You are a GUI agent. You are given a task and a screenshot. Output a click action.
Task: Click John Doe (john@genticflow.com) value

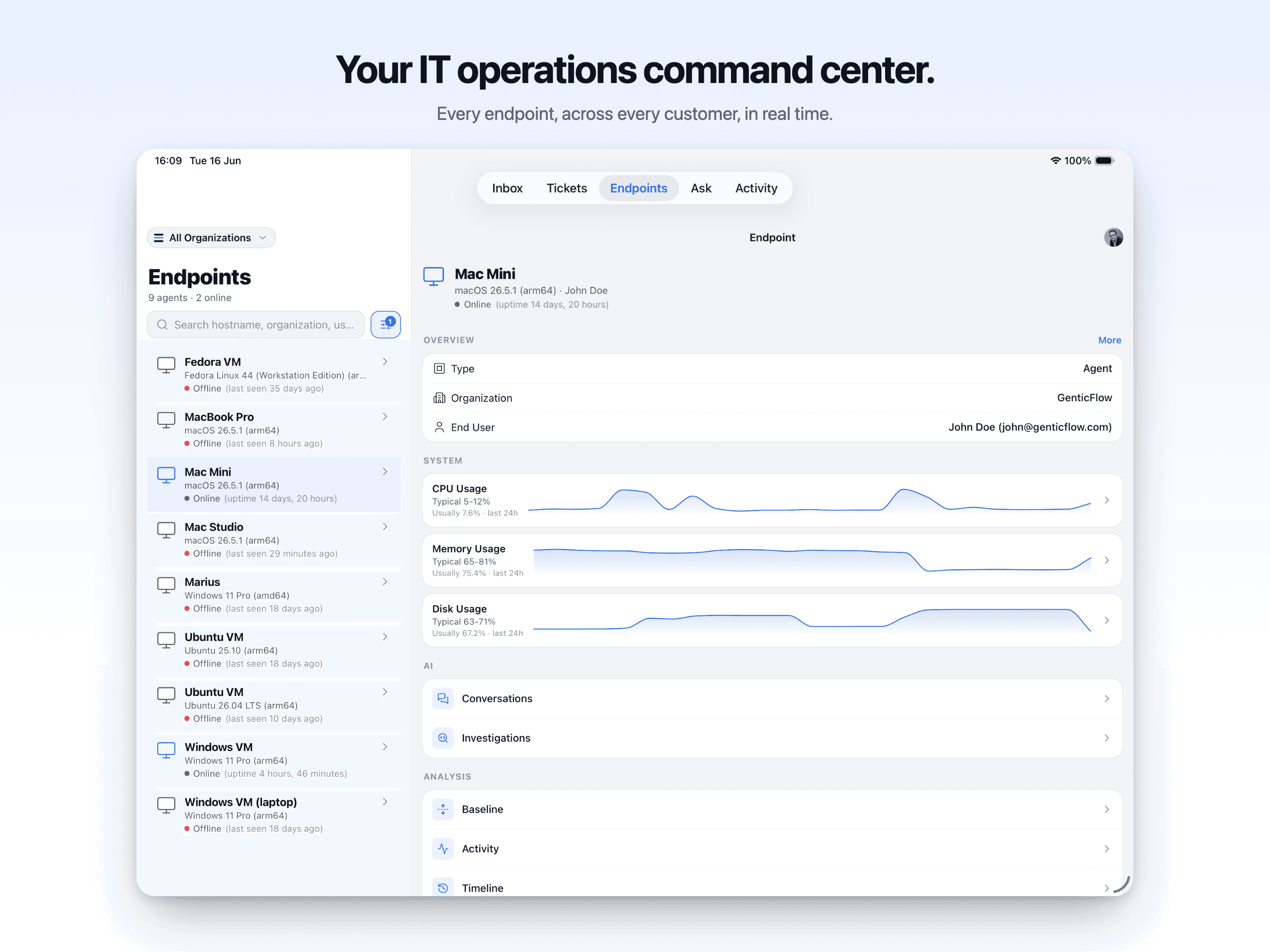coord(1030,427)
